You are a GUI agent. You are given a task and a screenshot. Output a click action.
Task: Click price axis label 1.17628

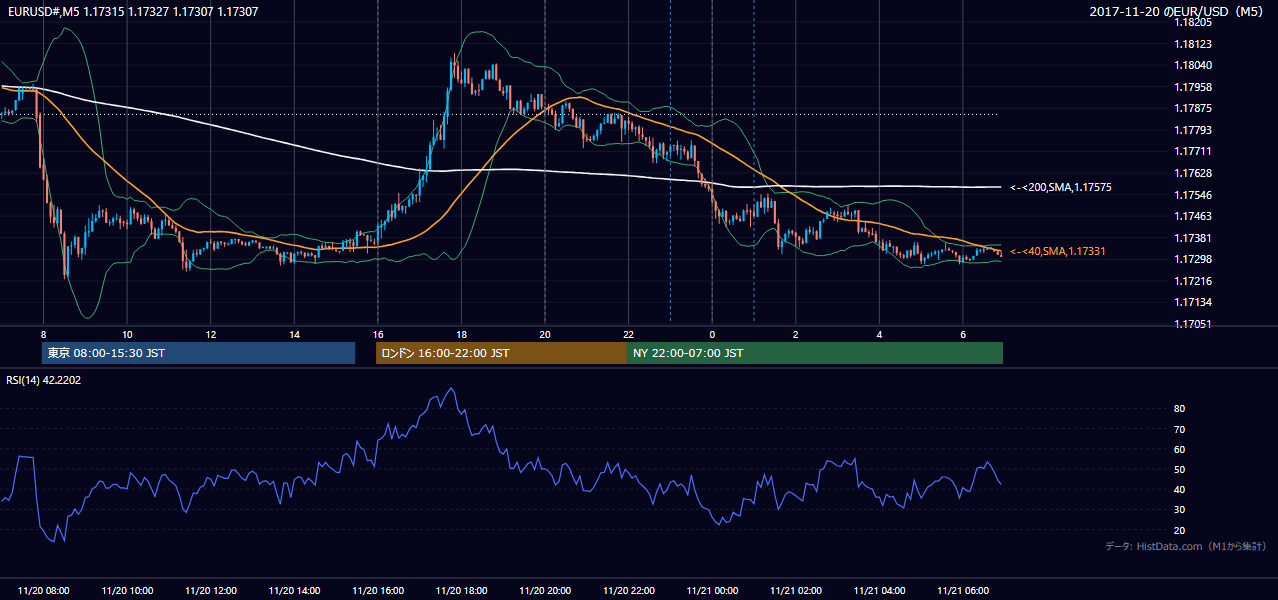click(1192, 173)
